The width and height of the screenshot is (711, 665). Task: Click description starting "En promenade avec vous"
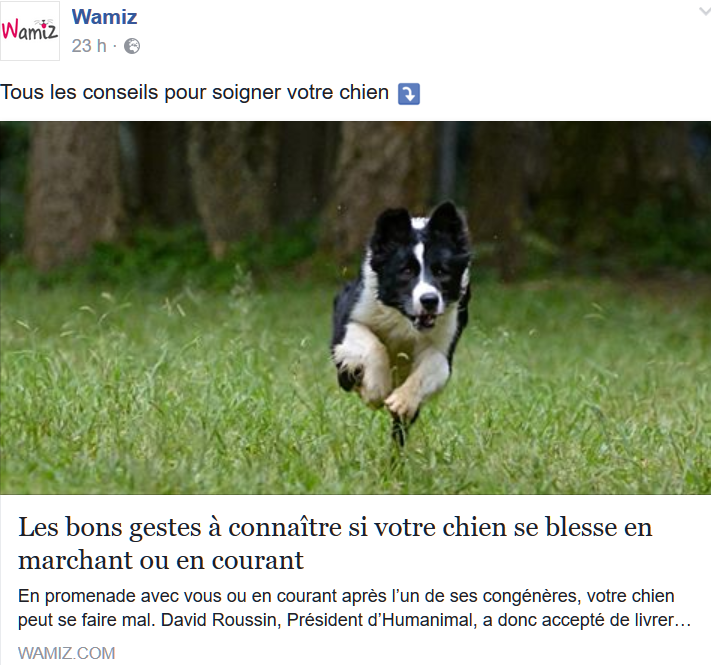coord(354,608)
